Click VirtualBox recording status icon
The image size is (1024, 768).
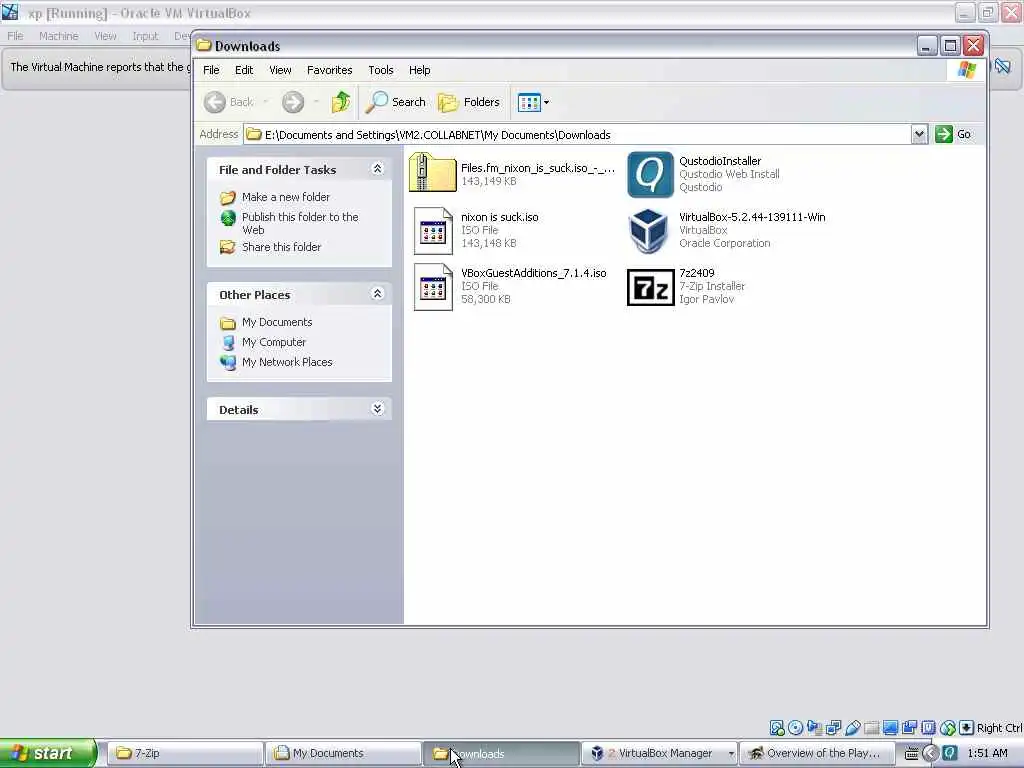(x=909, y=728)
